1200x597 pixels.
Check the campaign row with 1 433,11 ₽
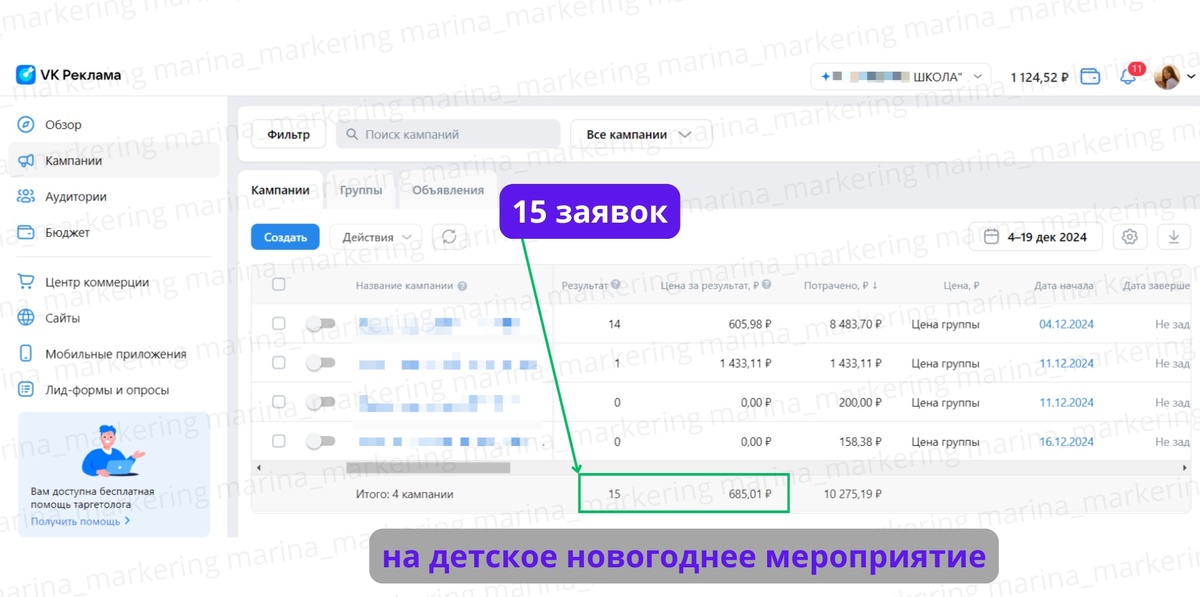pos(279,362)
